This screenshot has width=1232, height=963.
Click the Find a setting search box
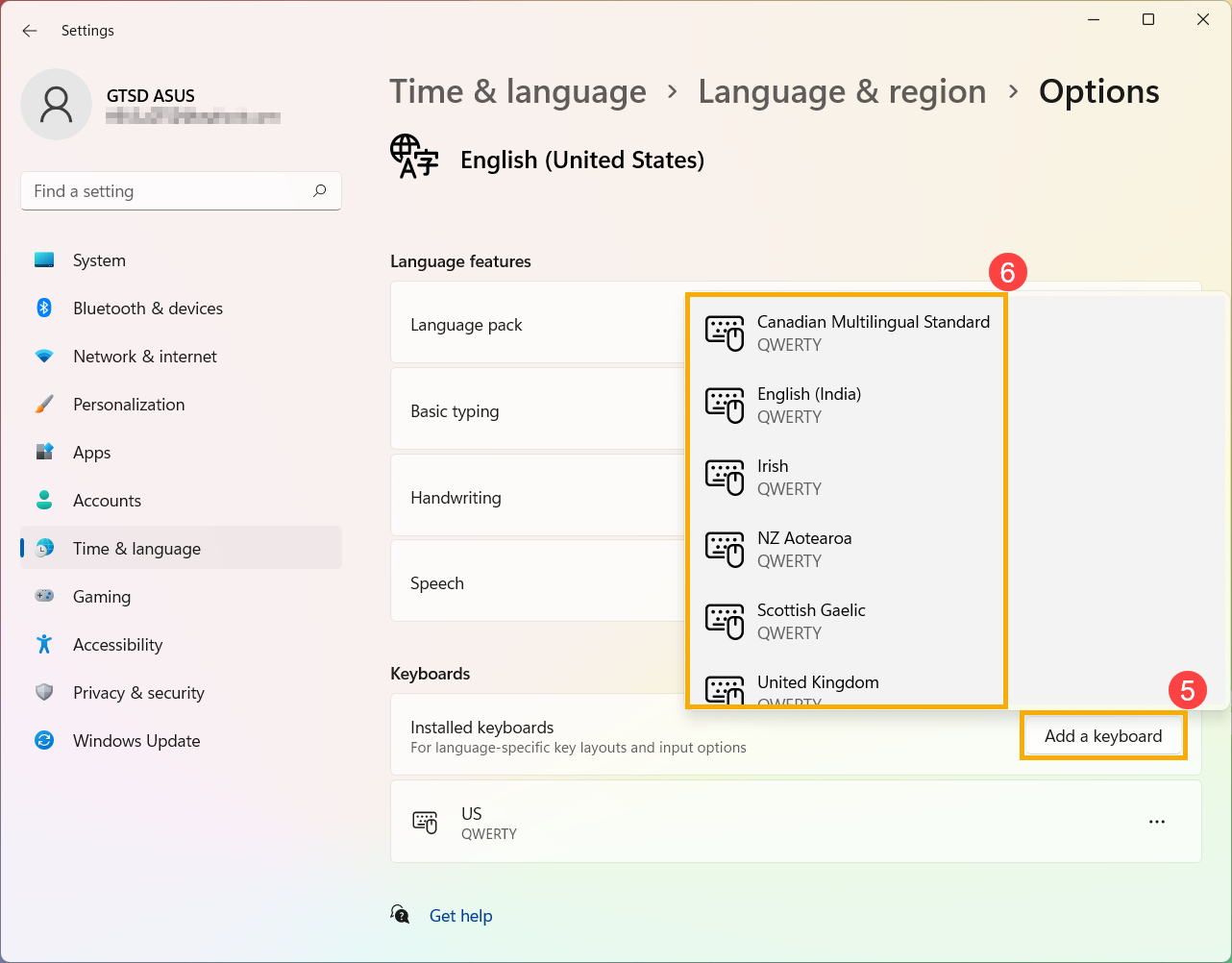168,191
